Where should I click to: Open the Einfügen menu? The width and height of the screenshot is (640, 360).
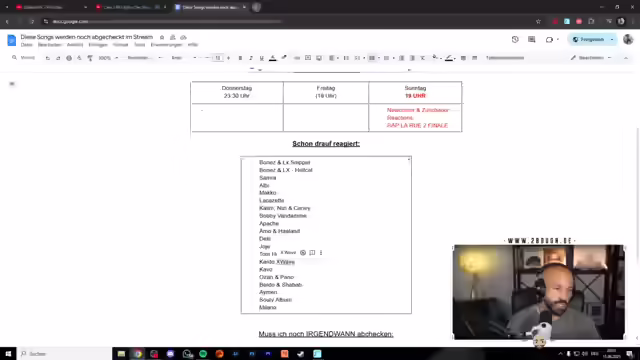click(x=98, y=45)
